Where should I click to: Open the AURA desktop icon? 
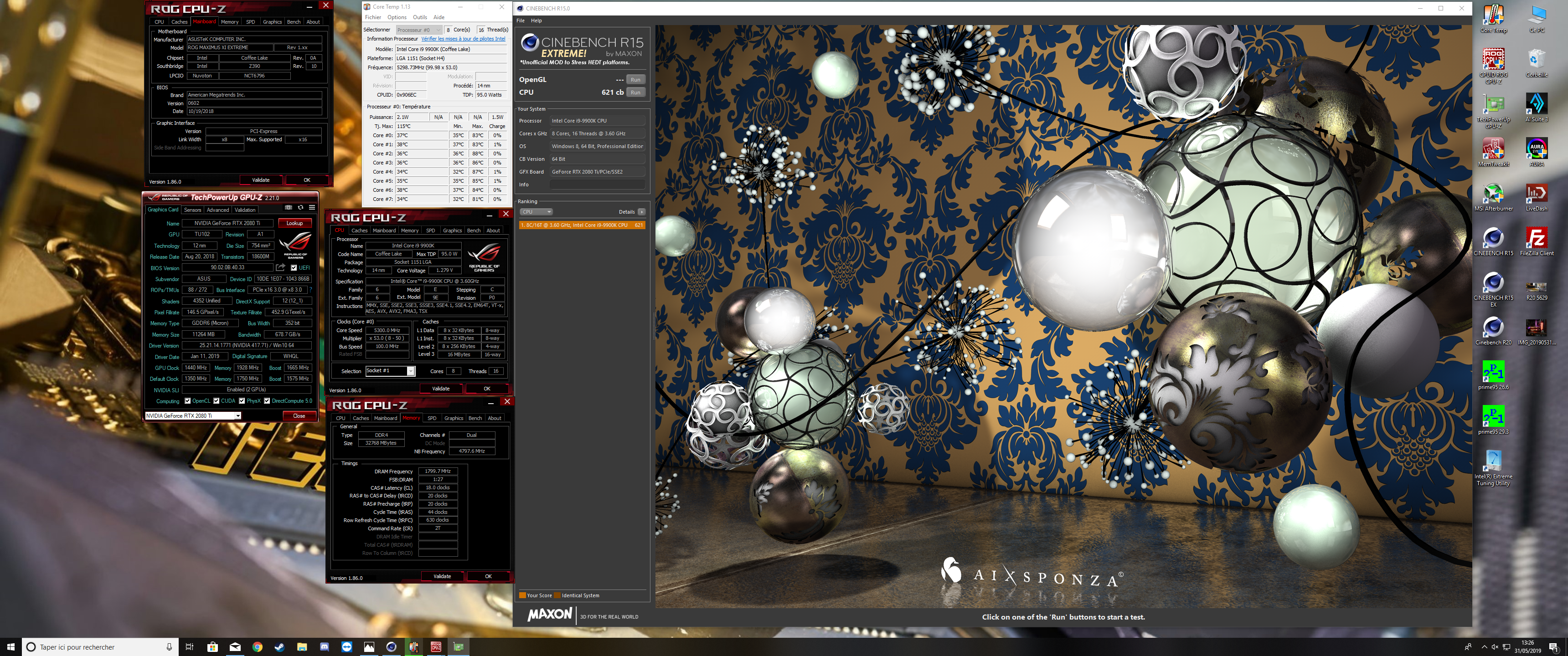[1537, 152]
